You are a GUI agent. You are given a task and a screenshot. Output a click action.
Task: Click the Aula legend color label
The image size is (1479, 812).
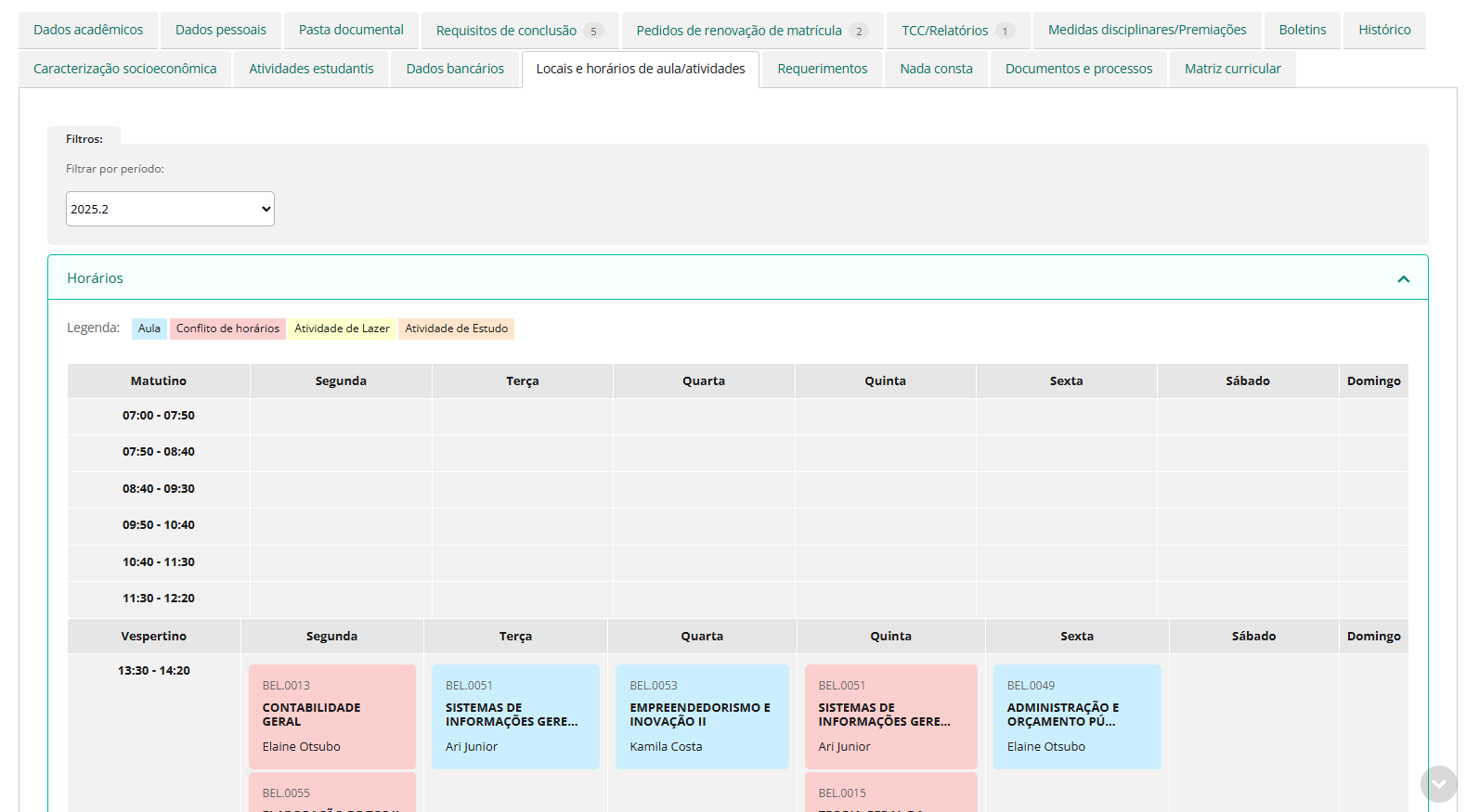149,329
